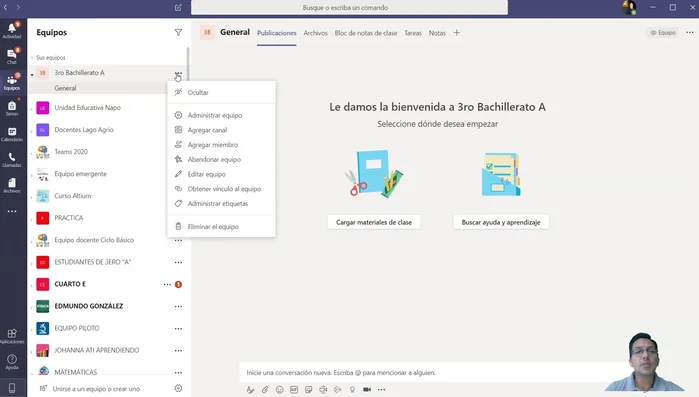Switch to the Archivos tab
Screen dimensions: 699x397
316,33
